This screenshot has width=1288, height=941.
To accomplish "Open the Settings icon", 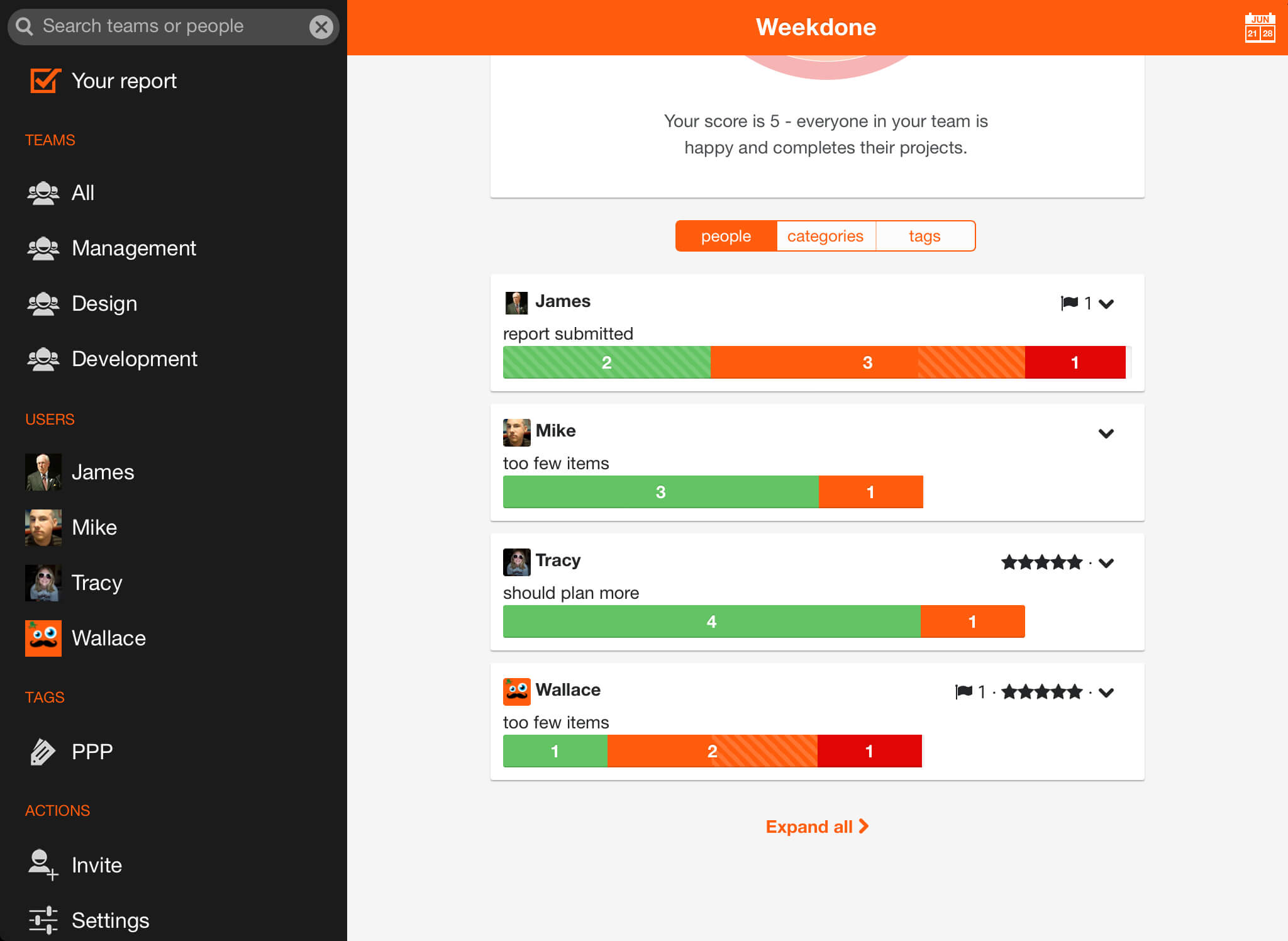I will 43,920.
